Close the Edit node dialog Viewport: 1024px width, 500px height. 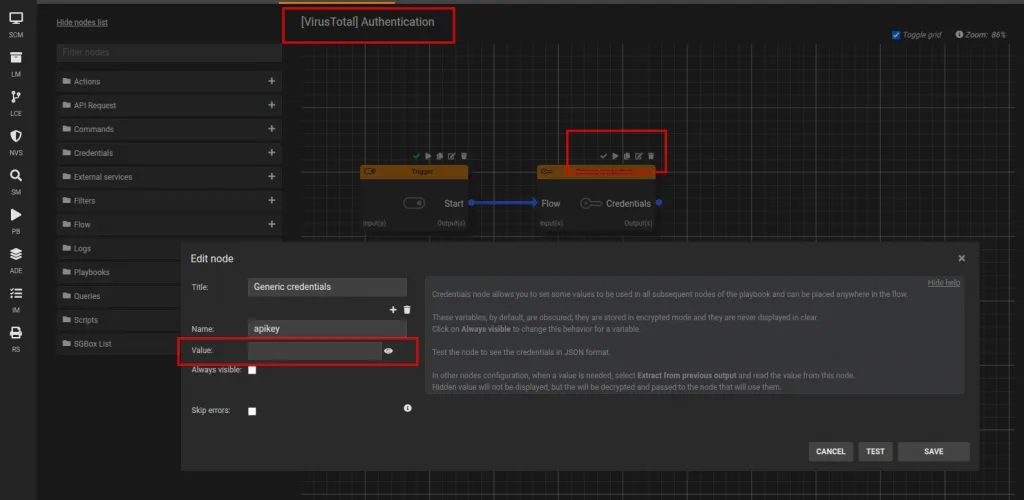(961, 258)
